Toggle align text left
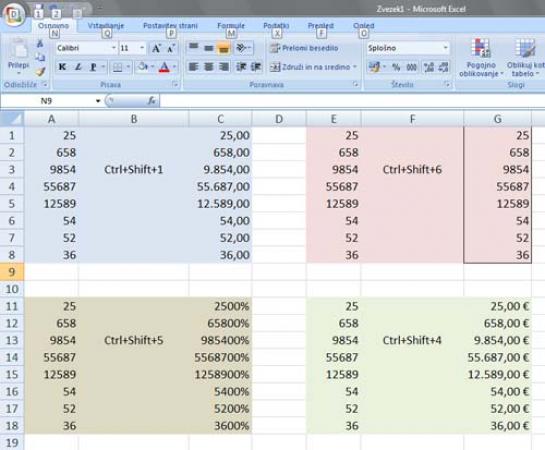The width and height of the screenshot is (545, 450). pyautogui.click(x=193, y=67)
